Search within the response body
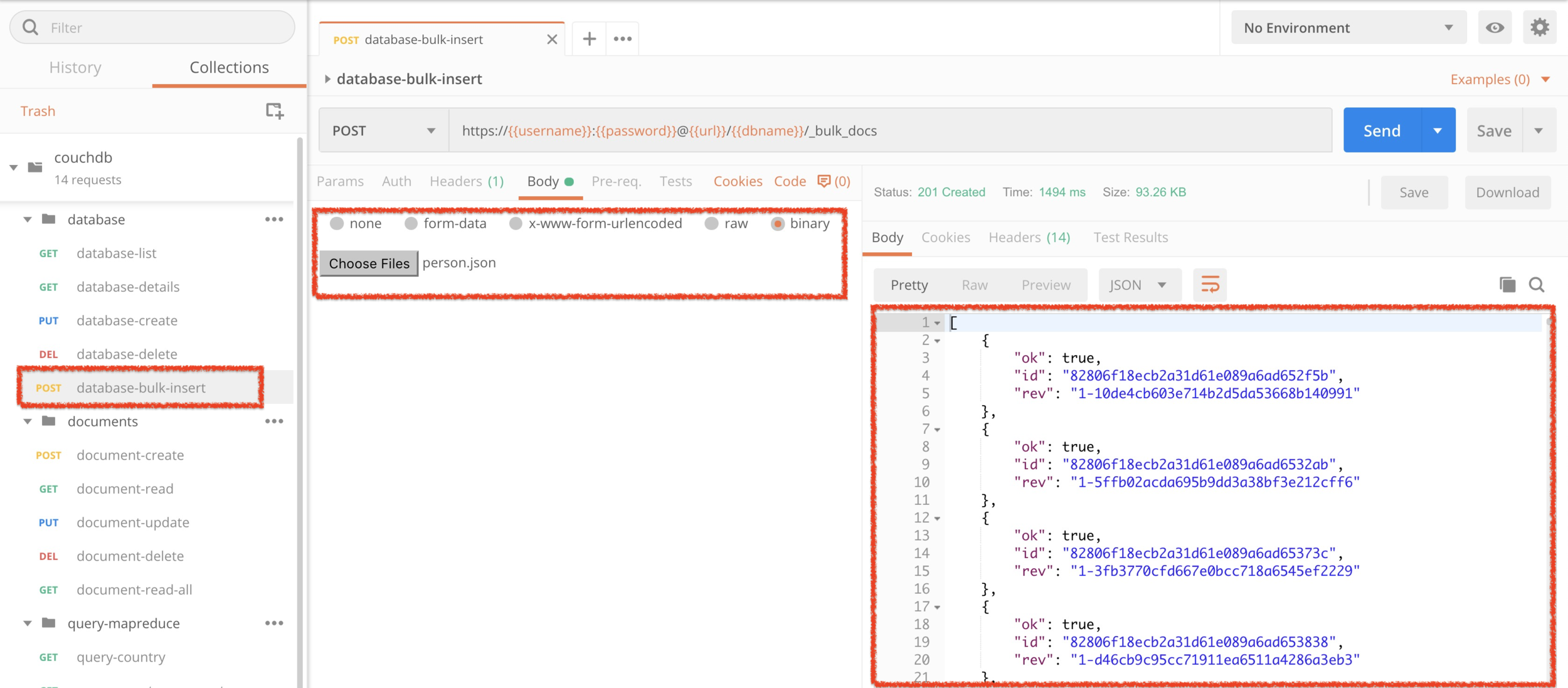 point(1537,285)
